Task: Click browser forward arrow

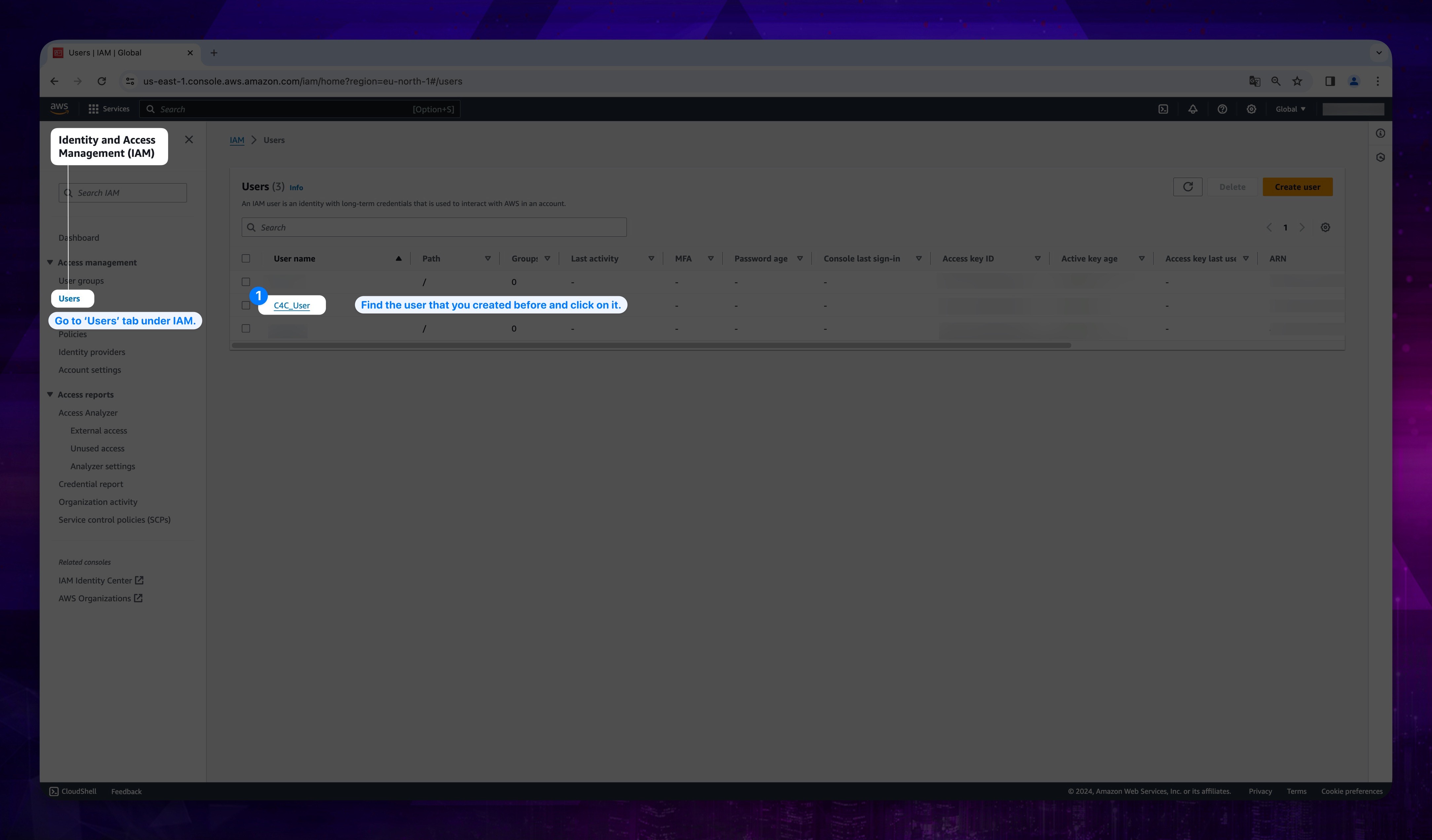Action: point(78,81)
